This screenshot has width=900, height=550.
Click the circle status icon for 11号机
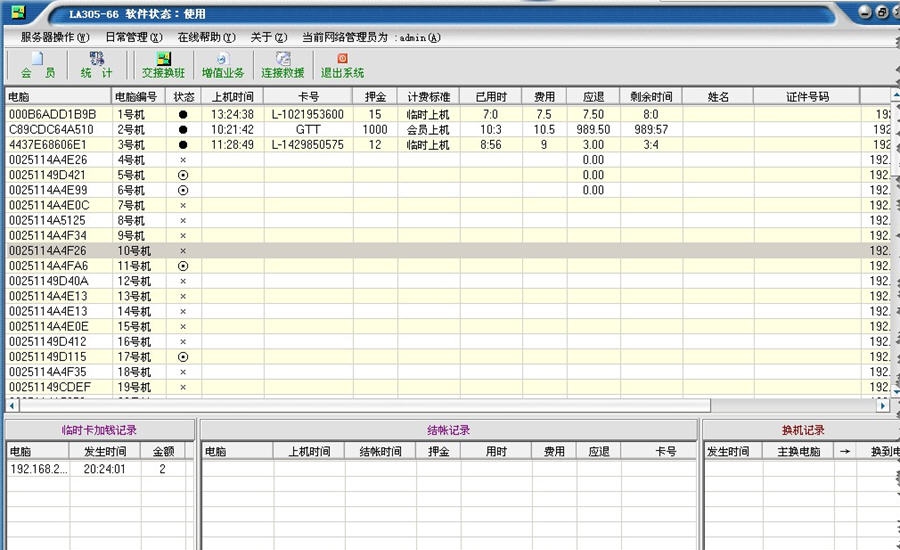[183, 266]
